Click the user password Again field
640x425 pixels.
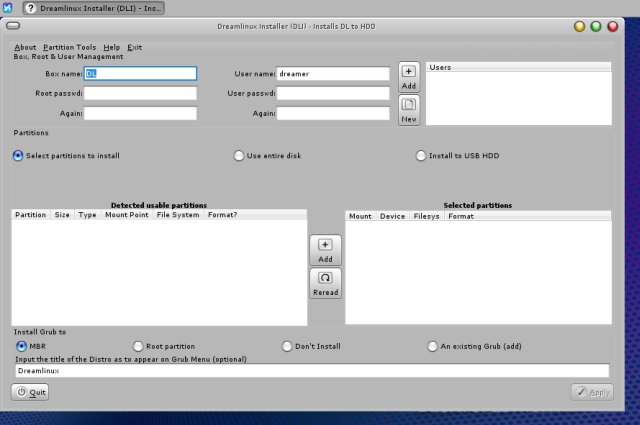[333, 113]
